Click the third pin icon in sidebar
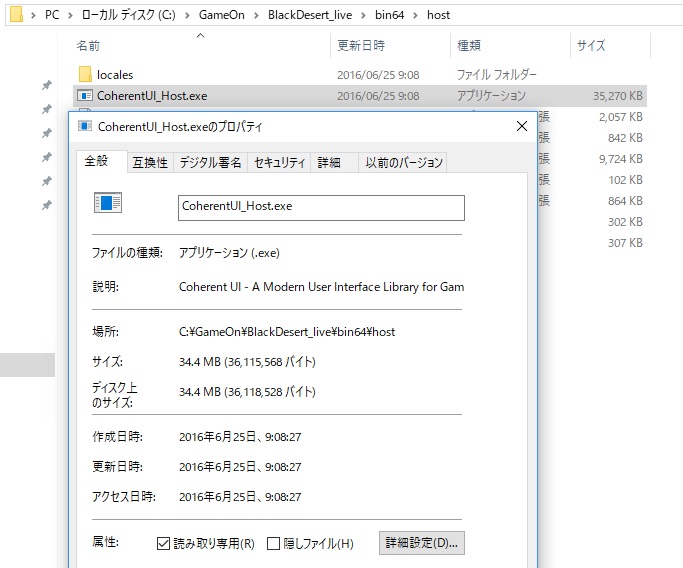Screen dimensions: 683x568 coord(47,133)
